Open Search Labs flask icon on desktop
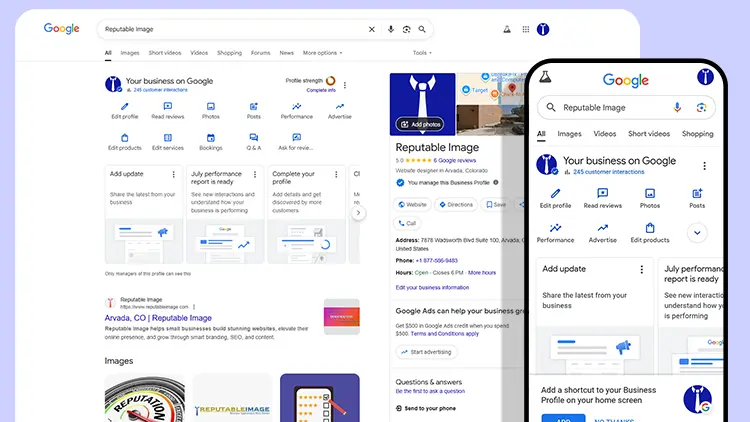 pos(507,29)
